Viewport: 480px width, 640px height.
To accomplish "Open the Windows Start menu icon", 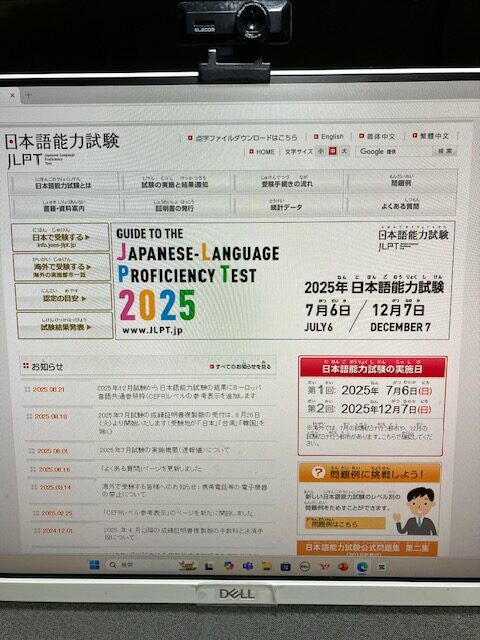I will [x=94, y=565].
